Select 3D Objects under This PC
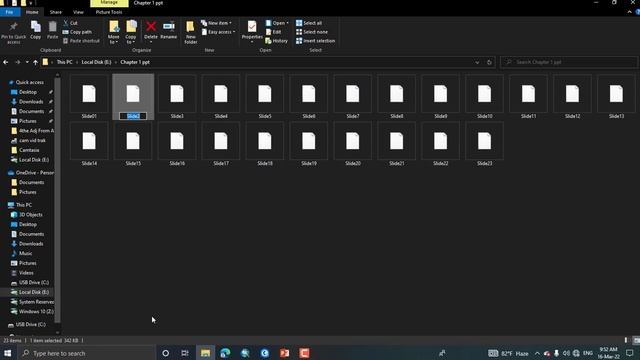This screenshot has height=360, width=640. 31,214
